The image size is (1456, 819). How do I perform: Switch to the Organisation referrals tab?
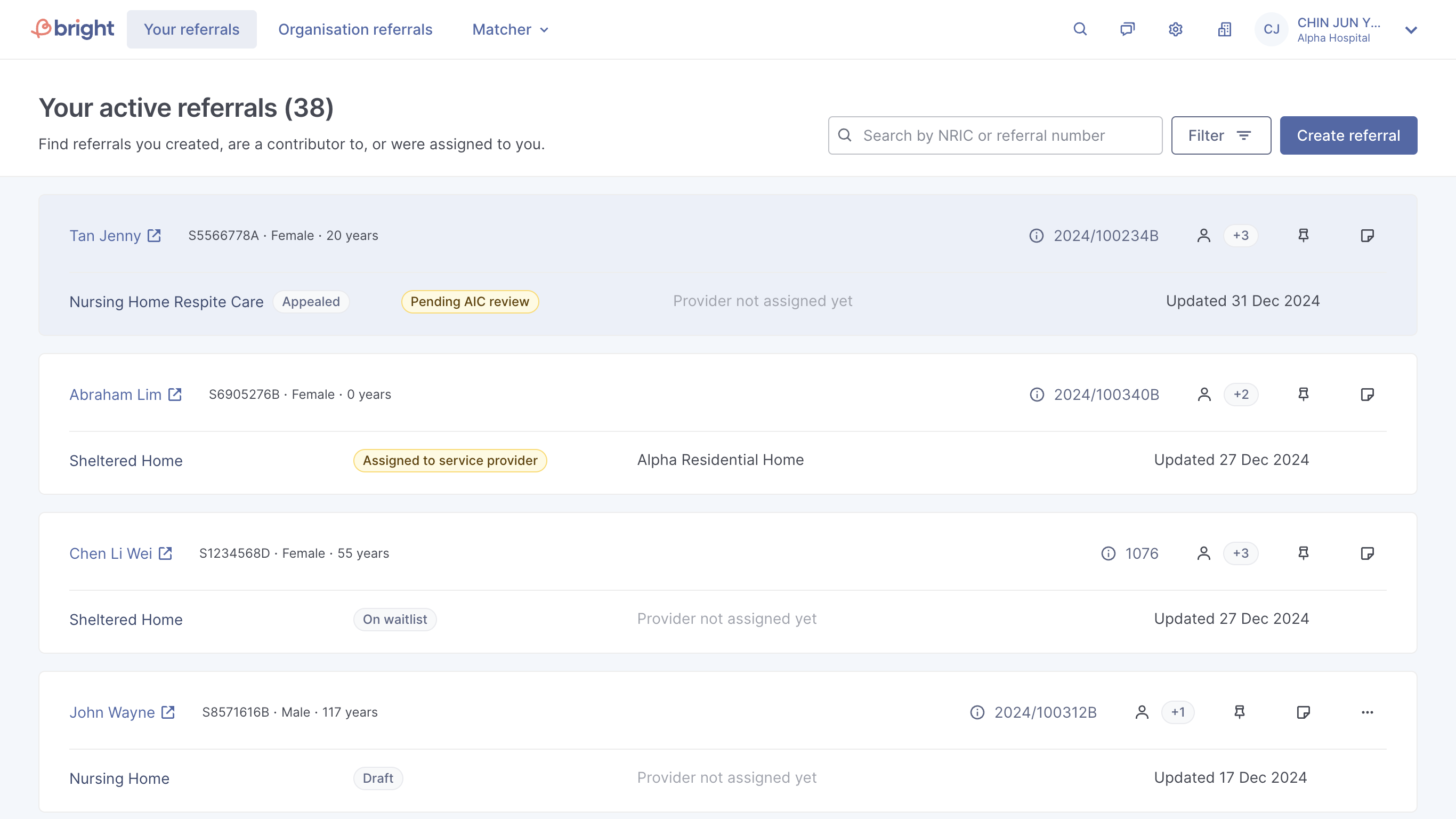(355, 29)
